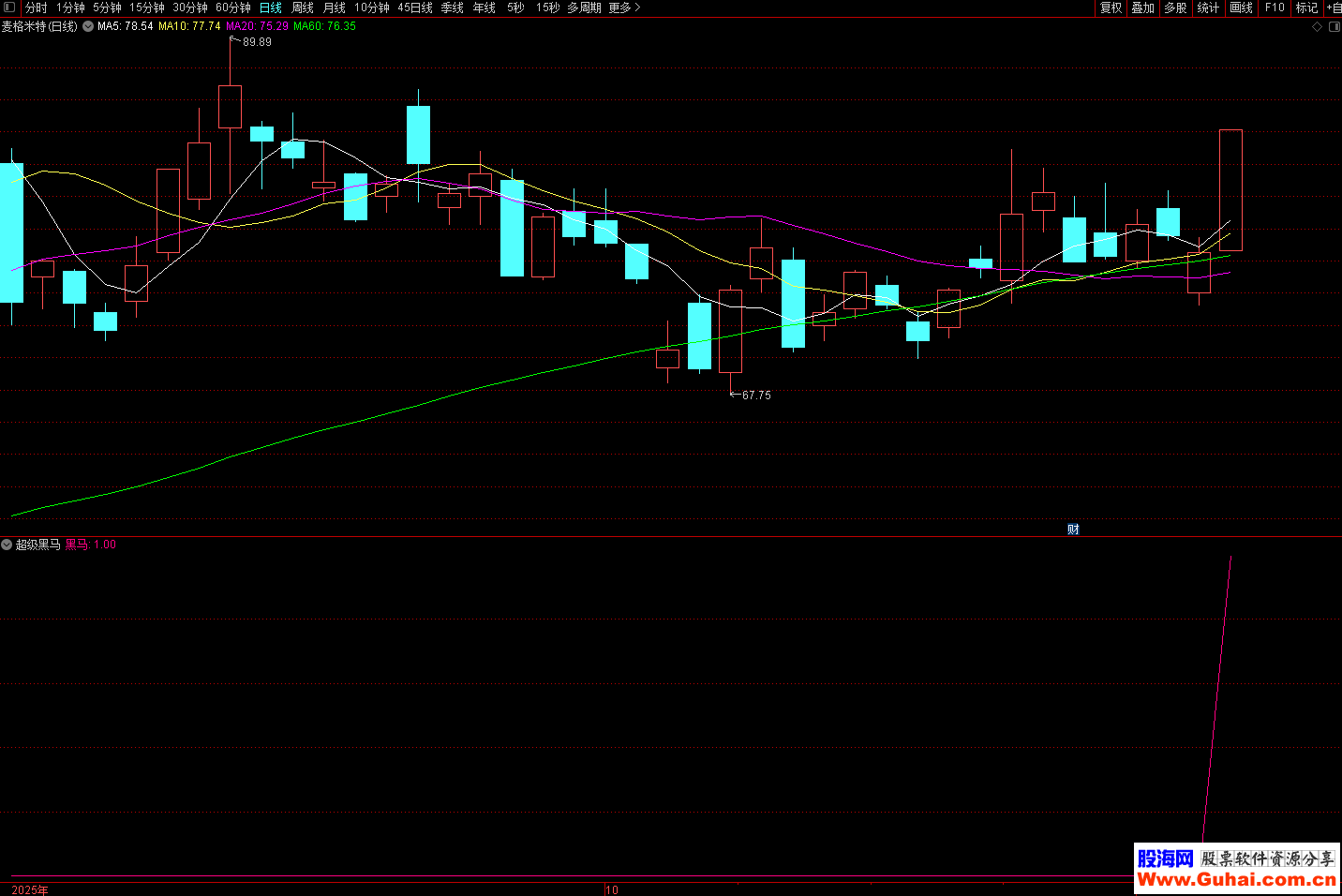Expand the 超级黑马 indicator dropdown arrow

point(7,545)
